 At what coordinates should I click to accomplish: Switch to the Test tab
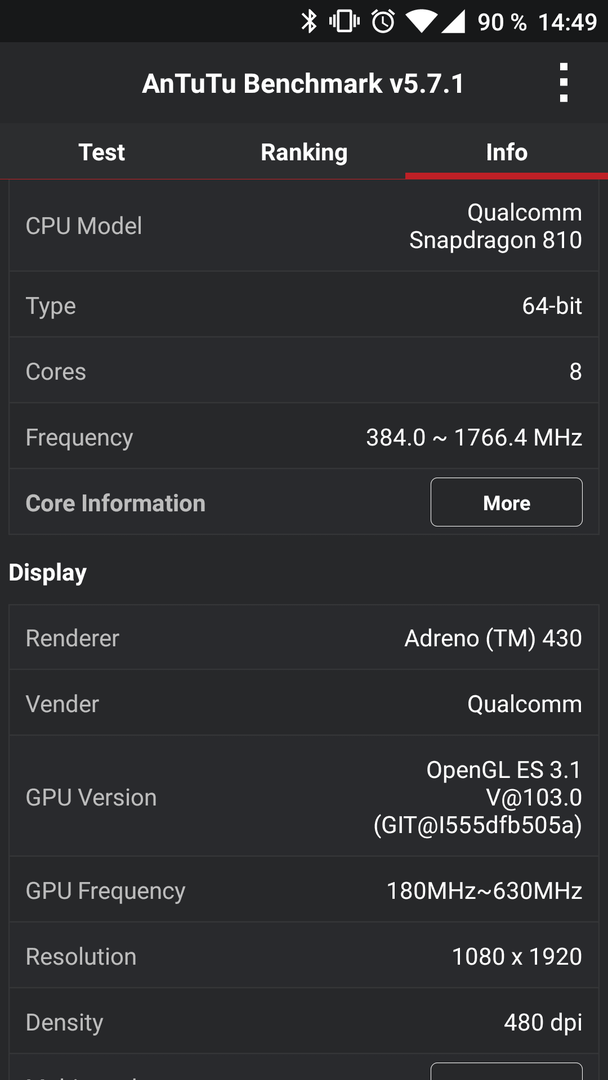(x=101, y=152)
